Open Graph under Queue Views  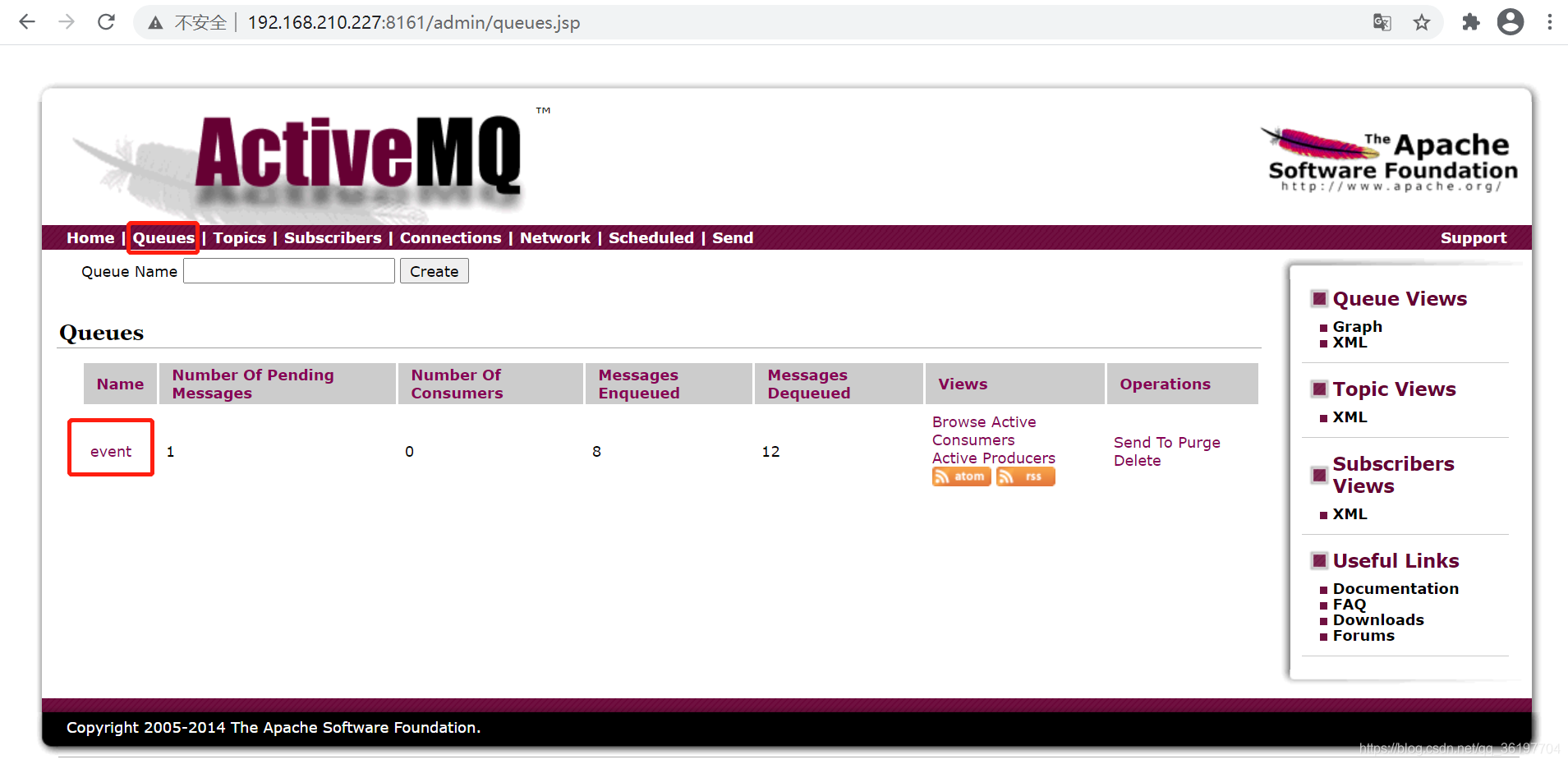pos(1357,326)
